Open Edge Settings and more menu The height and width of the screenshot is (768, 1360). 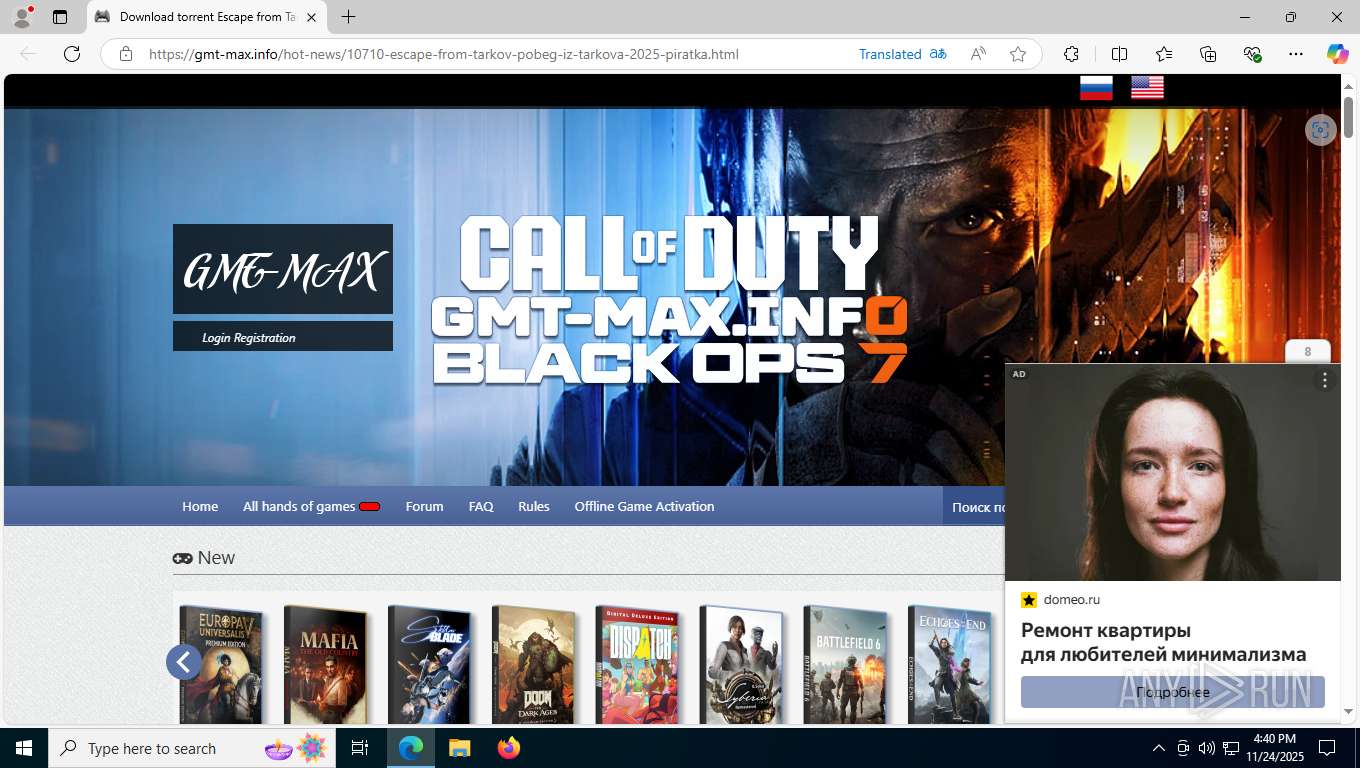pyautogui.click(x=1296, y=54)
